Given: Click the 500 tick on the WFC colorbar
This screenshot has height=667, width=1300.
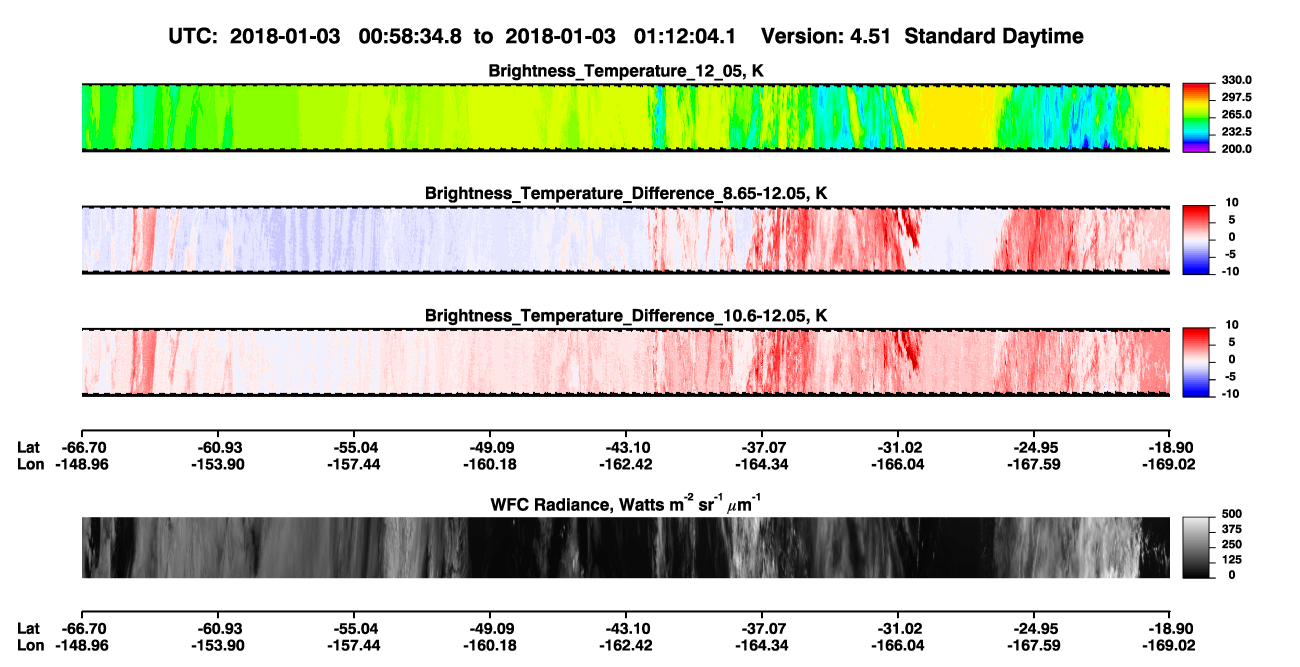Looking at the screenshot, I should [1231, 512].
